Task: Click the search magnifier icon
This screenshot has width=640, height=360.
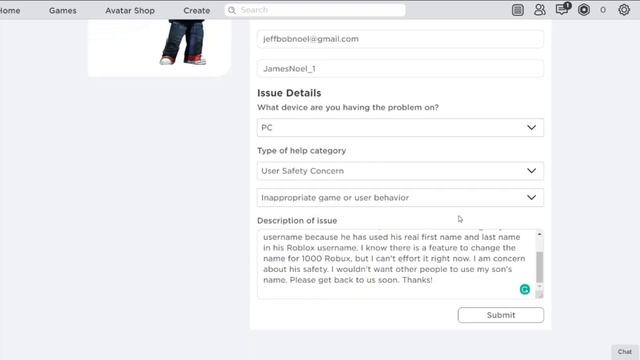Action: point(232,10)
